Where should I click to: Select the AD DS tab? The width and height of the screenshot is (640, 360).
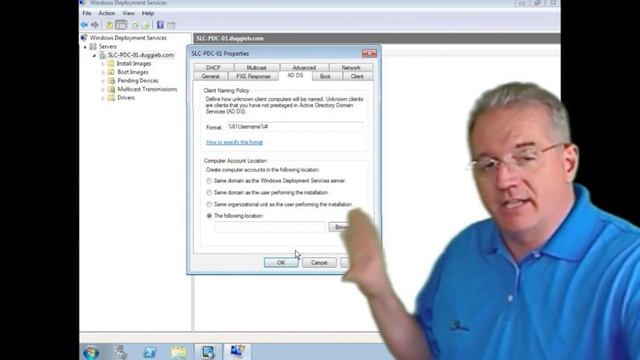click(x=295, y=76)
